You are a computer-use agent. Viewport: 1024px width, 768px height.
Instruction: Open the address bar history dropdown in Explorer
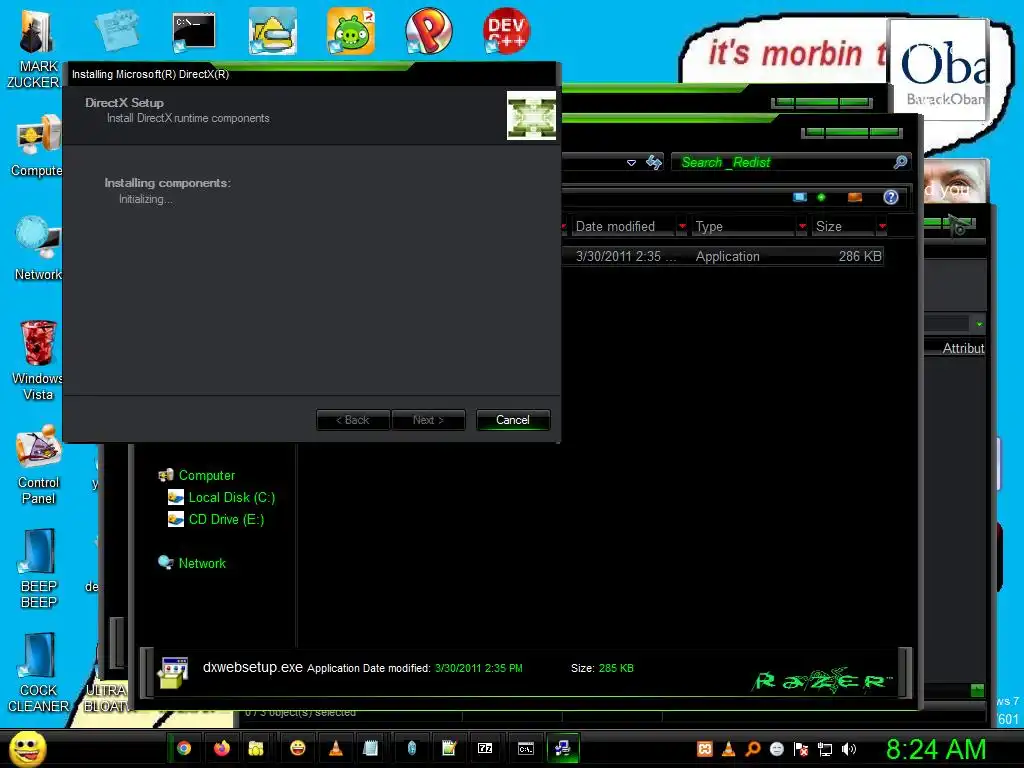632,163
